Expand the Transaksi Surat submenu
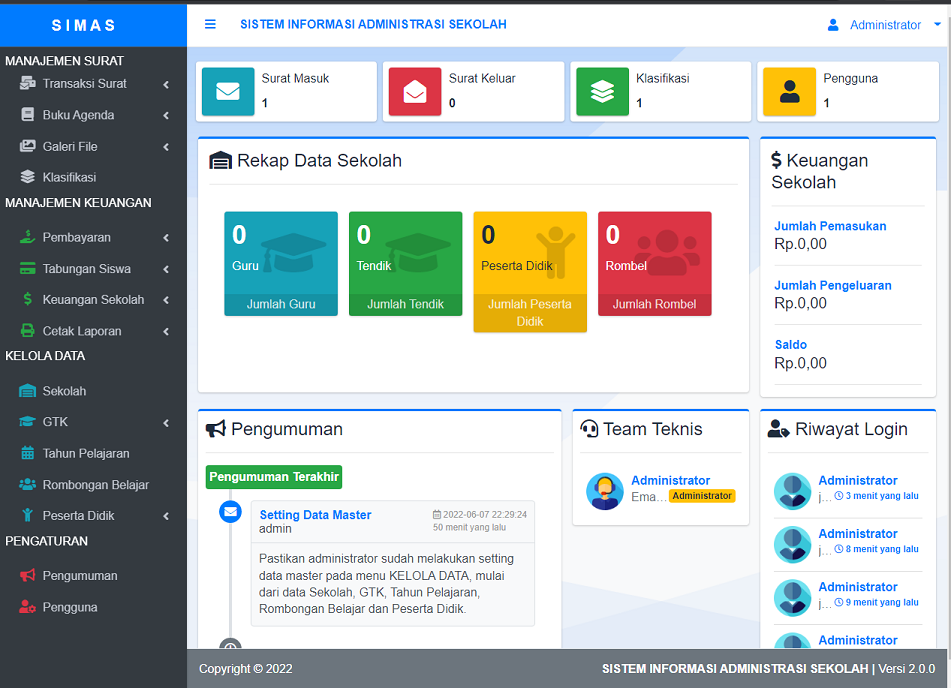The image size is (951, 688). [93, 84]
